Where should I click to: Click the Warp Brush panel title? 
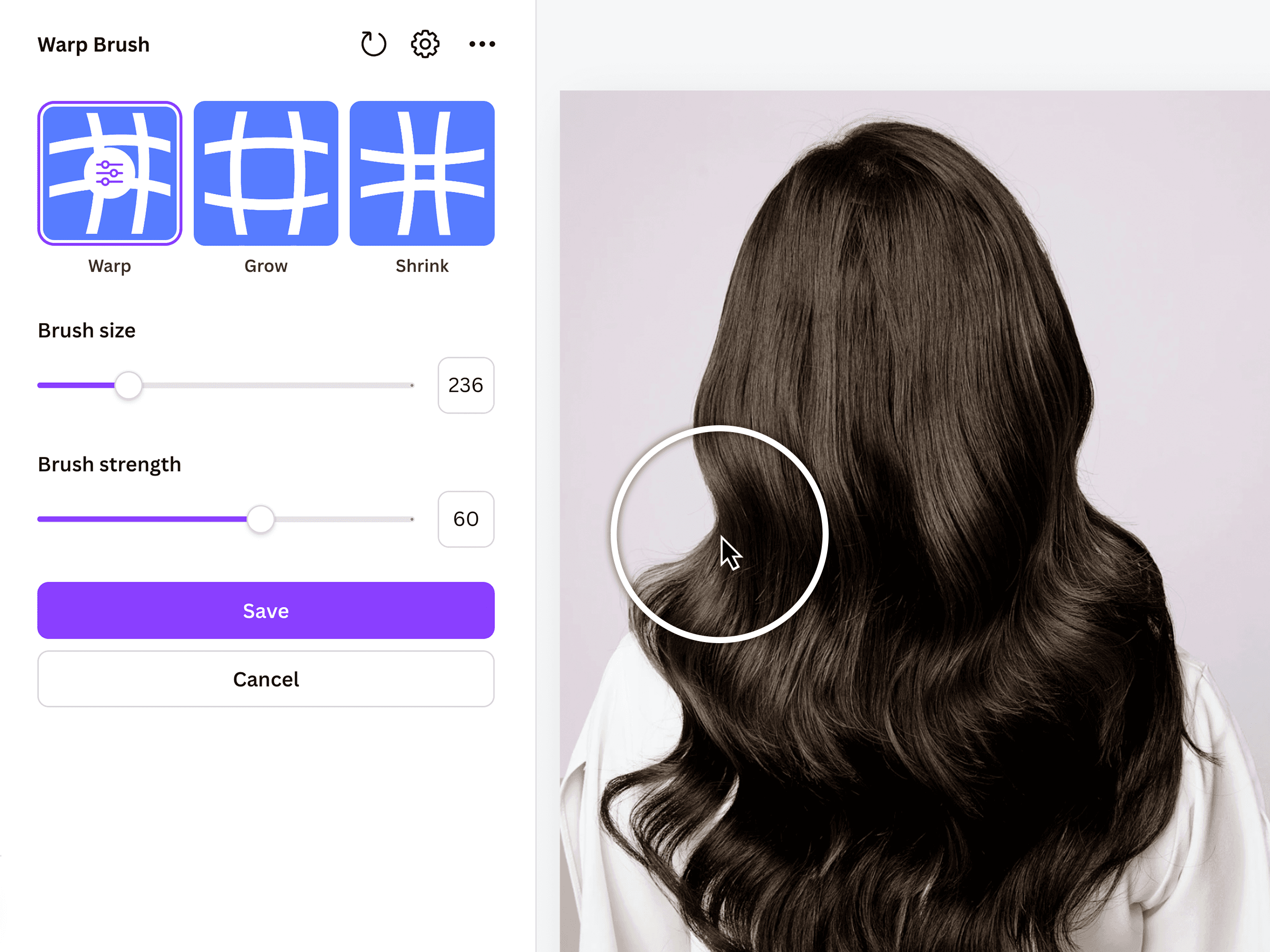tap(94, 45)
